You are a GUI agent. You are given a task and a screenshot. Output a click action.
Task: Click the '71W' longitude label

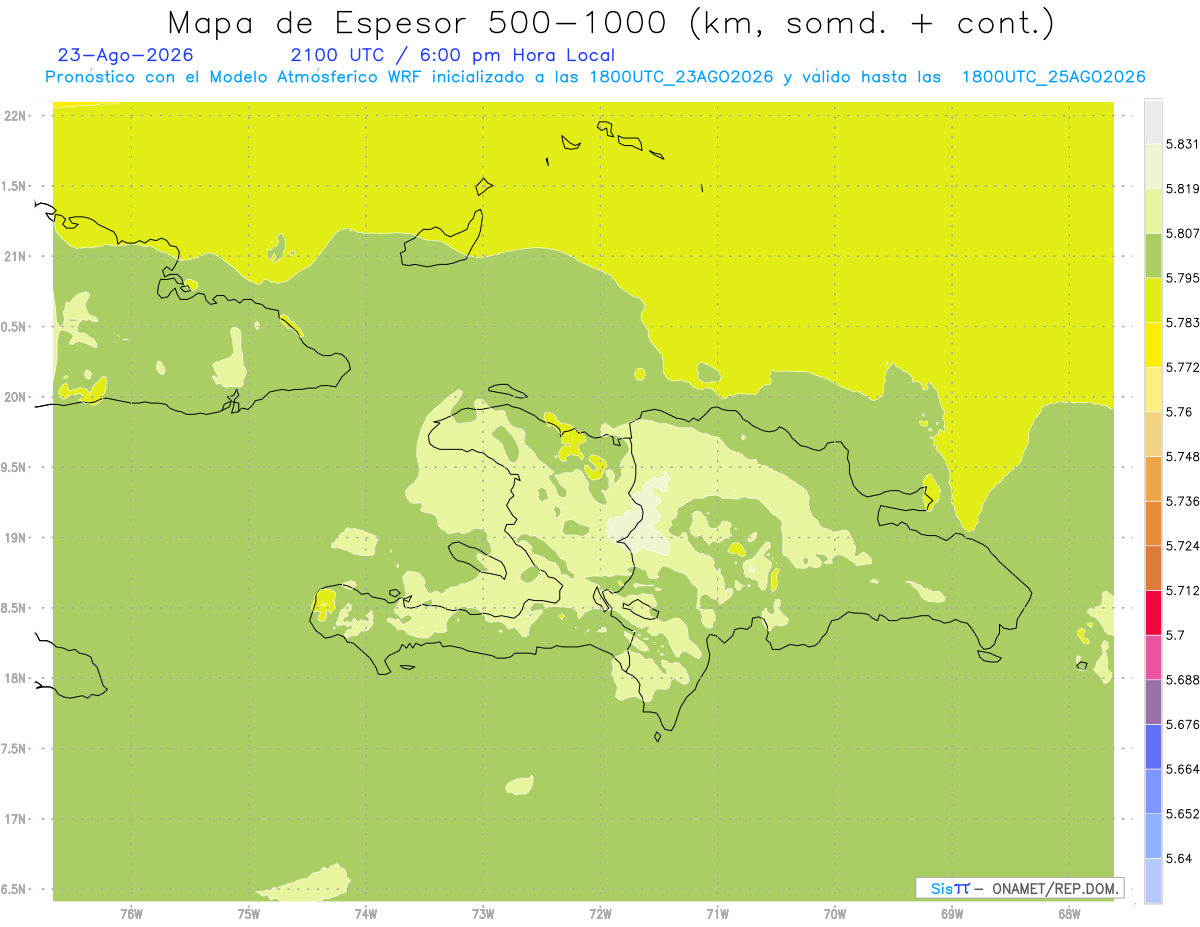717,914
